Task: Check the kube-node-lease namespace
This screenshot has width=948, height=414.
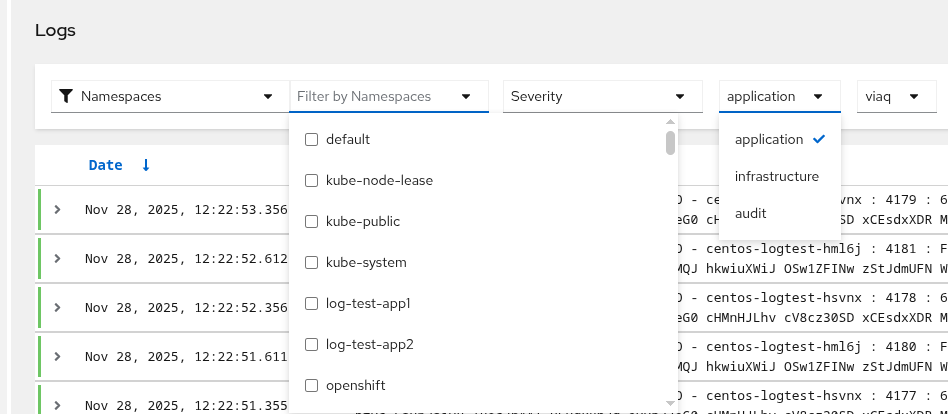Action: [311, 181]
